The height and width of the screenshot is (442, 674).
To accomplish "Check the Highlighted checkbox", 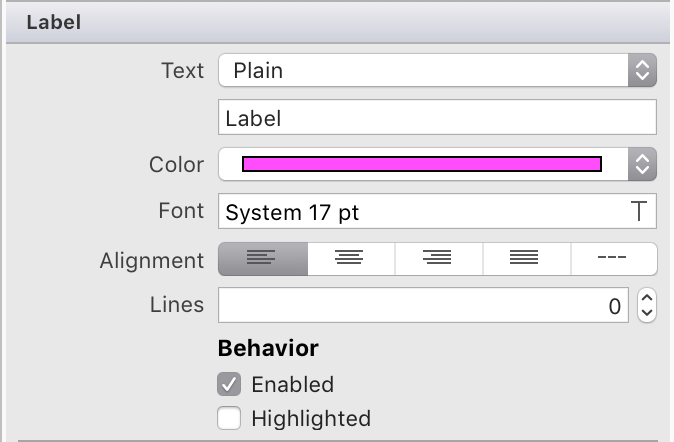I will (229, 418).
